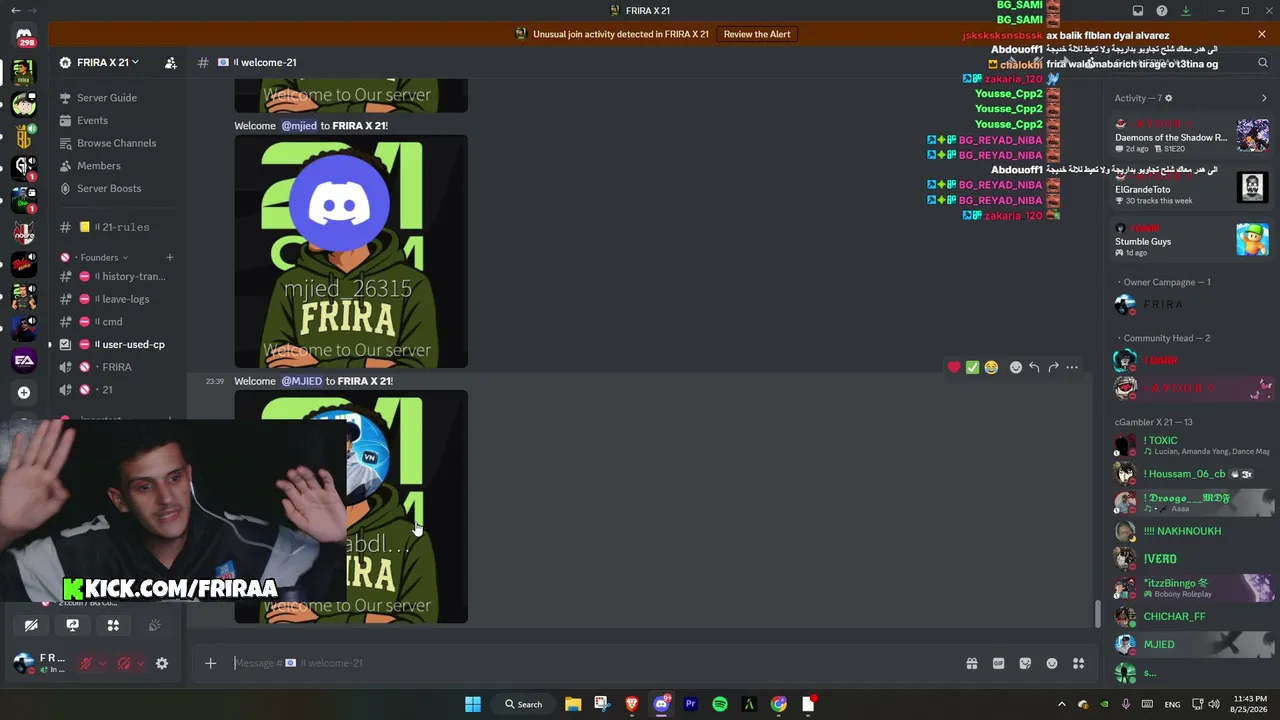
Task: Open the mjied_26315 welcome image
Action: tap(351, 252)
